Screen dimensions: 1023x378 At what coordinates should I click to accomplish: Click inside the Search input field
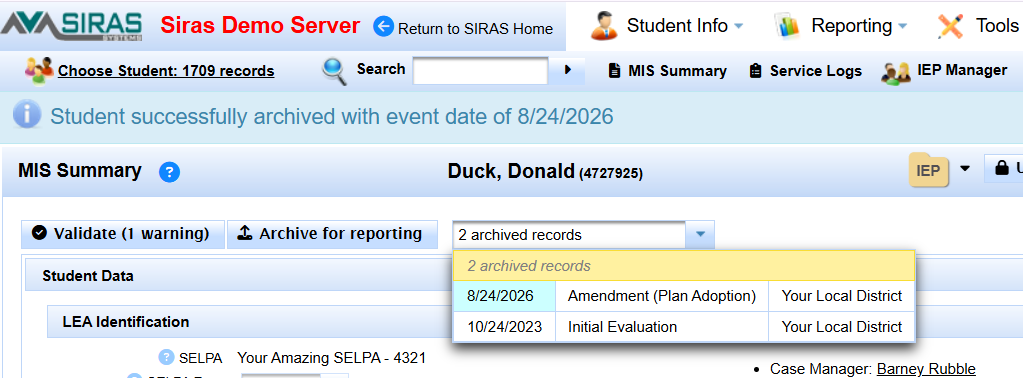480,70
